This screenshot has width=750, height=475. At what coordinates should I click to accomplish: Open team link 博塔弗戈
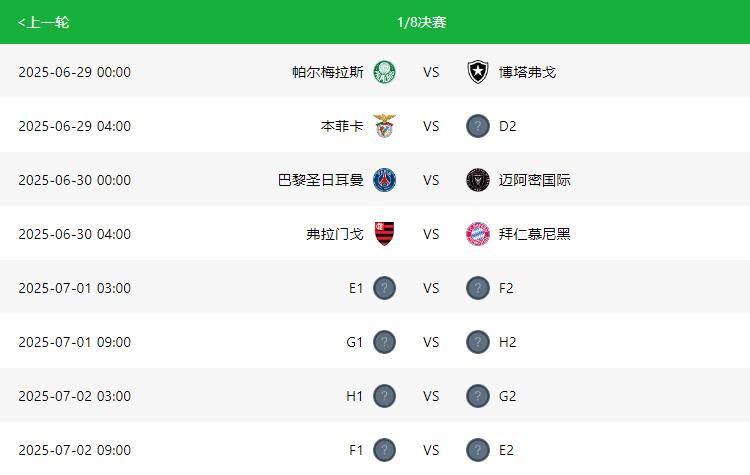pyautogui.click(x=527, y=72)
